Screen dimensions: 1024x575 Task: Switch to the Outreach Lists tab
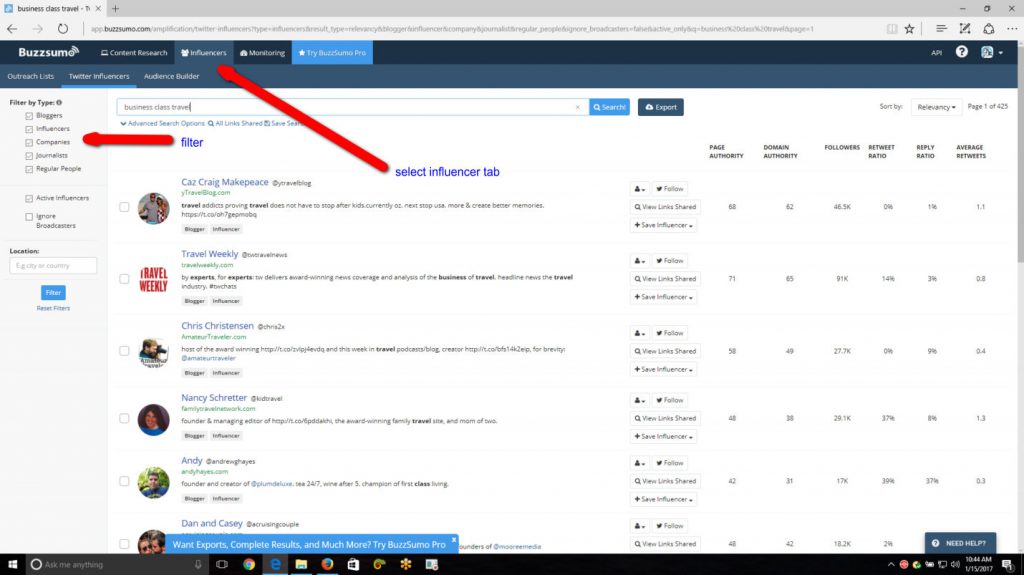point(31,76)
